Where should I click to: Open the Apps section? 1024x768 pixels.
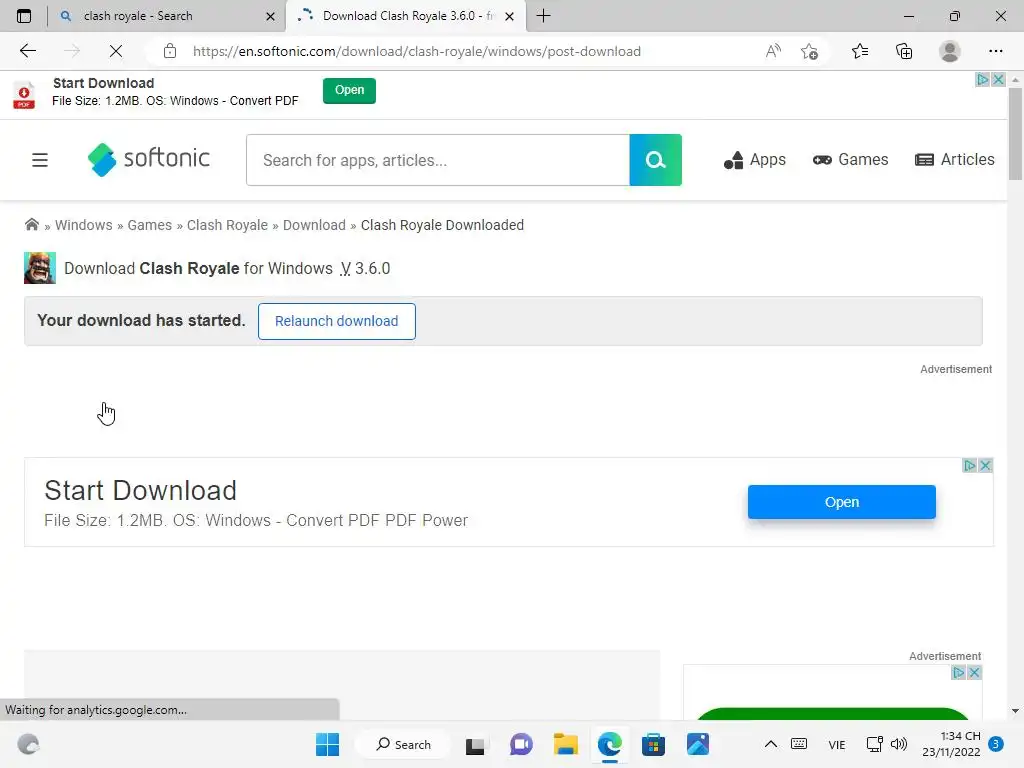(755, 160)
